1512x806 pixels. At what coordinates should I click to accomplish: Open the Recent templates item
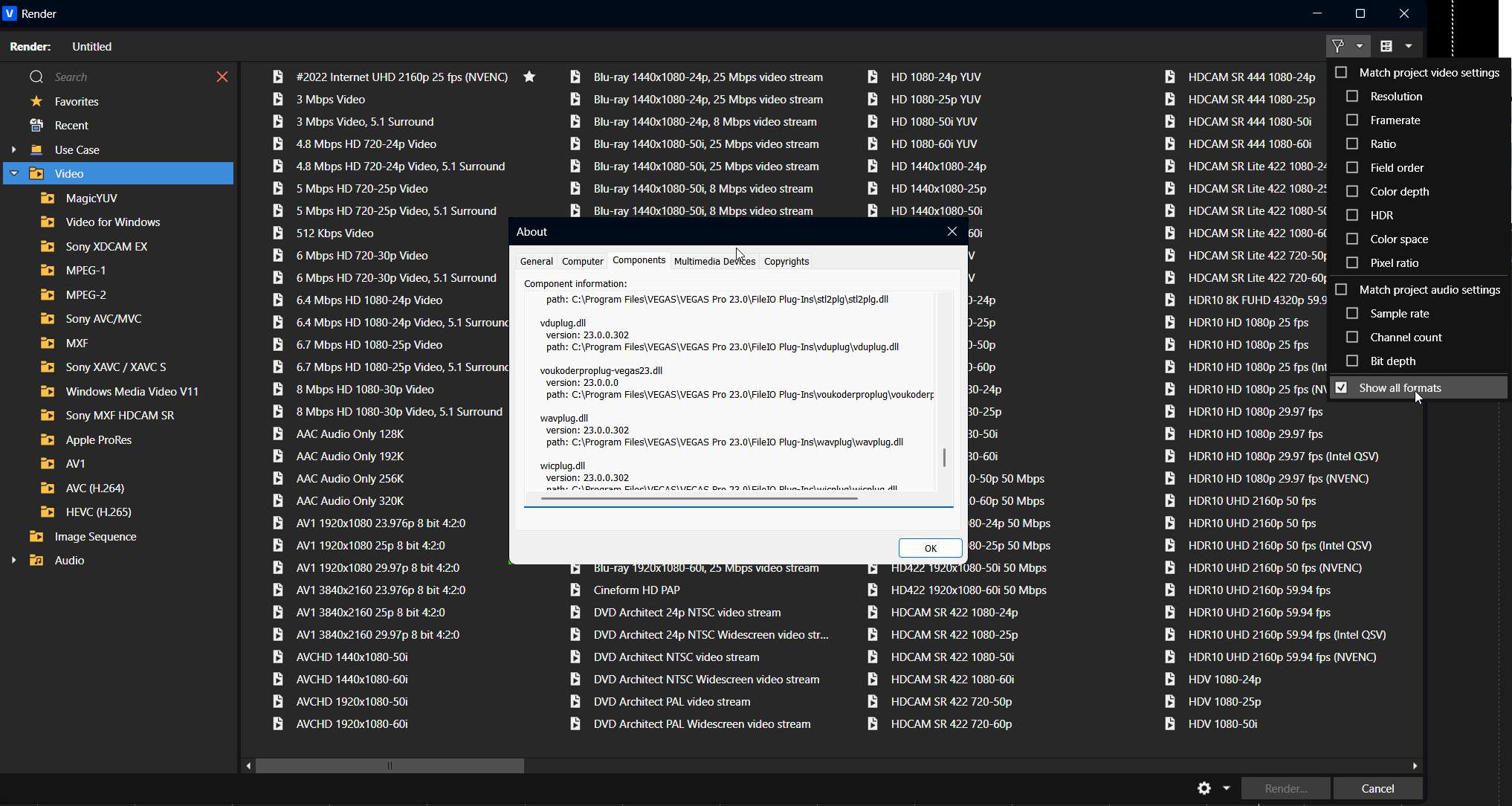tap(71, 125)
